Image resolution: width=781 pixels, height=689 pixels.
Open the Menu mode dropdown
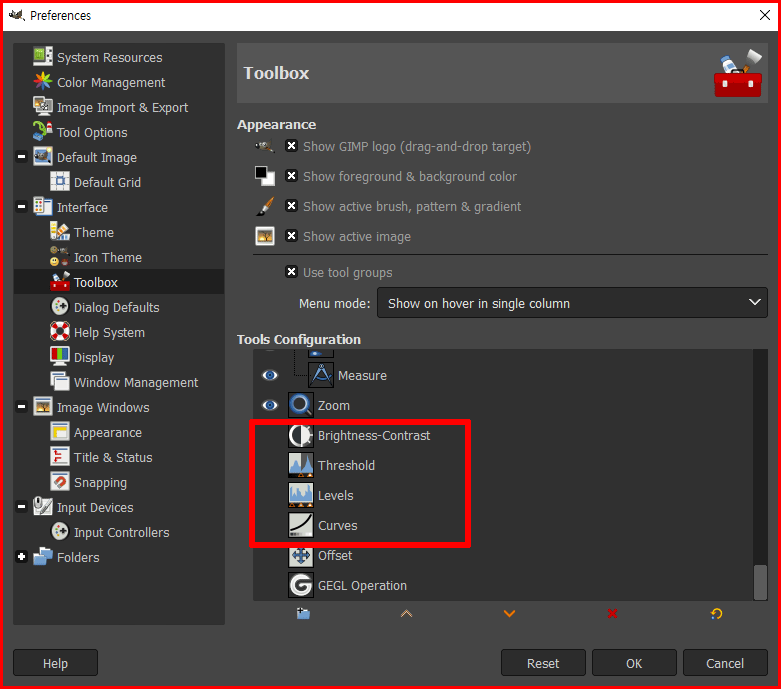tap(572, 302)
